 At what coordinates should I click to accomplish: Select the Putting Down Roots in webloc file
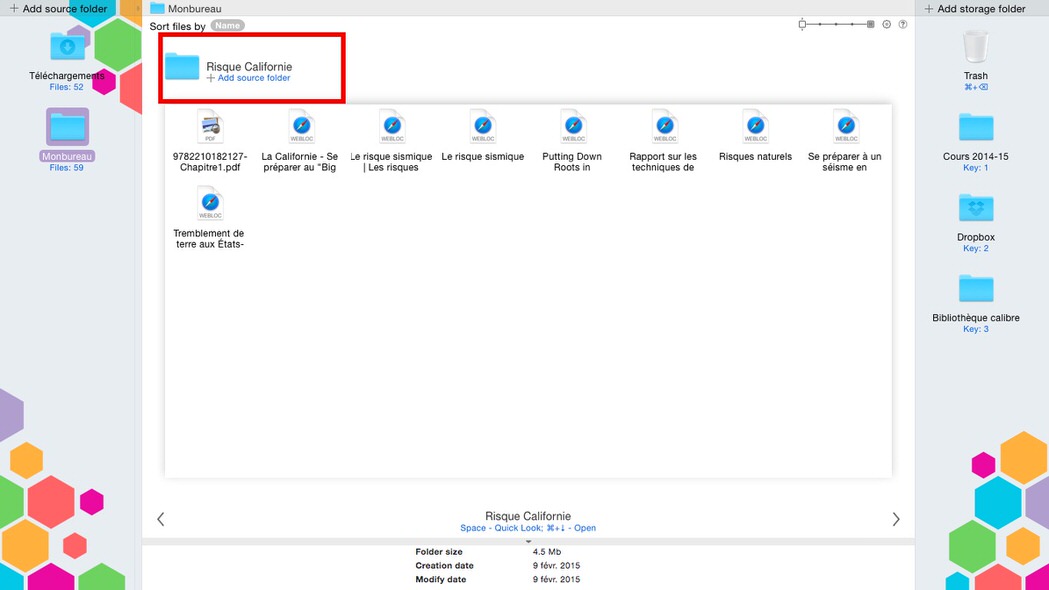pos(573,142)
